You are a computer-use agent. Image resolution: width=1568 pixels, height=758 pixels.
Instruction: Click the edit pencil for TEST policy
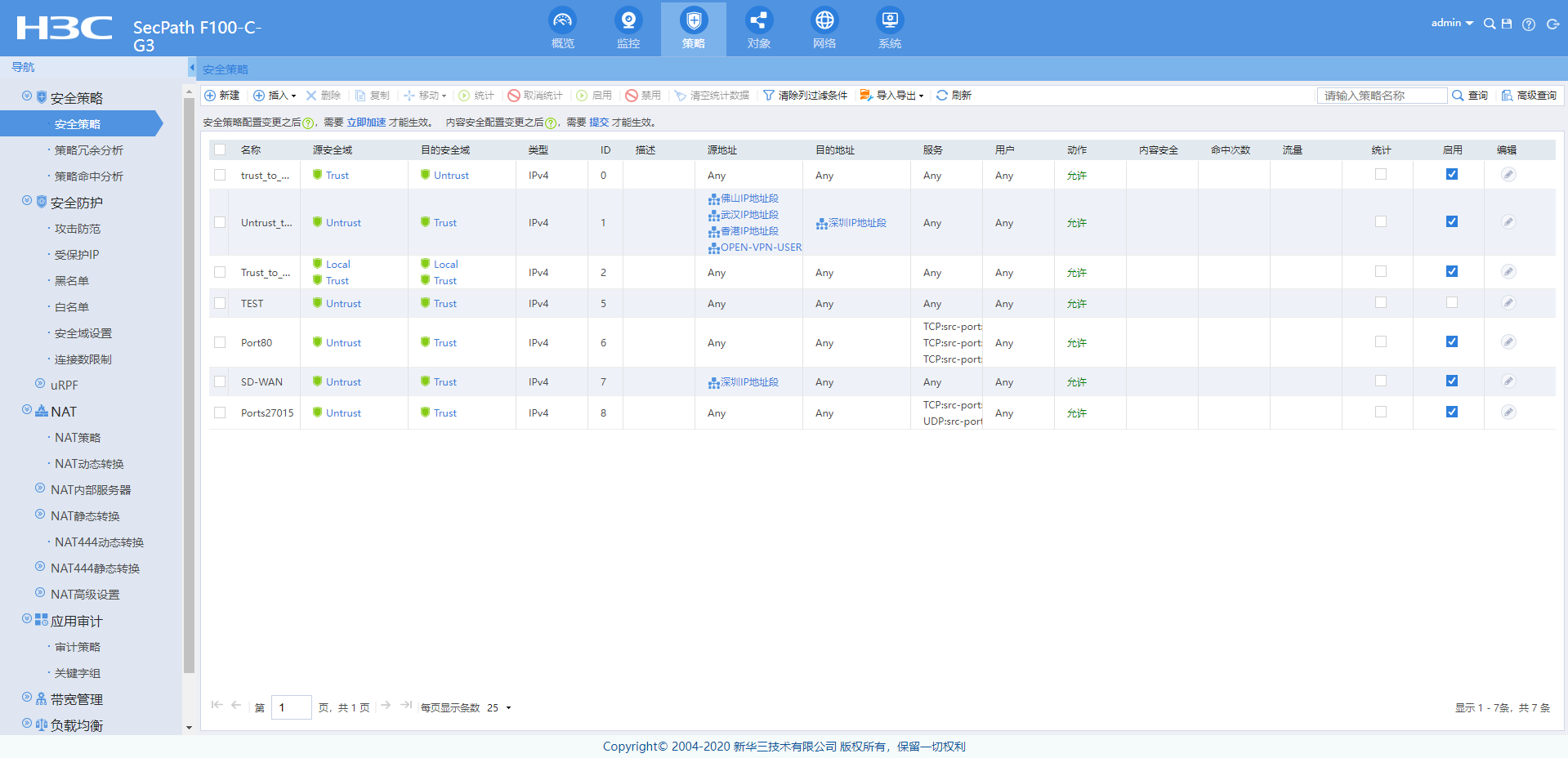(x=1508, y=303)
